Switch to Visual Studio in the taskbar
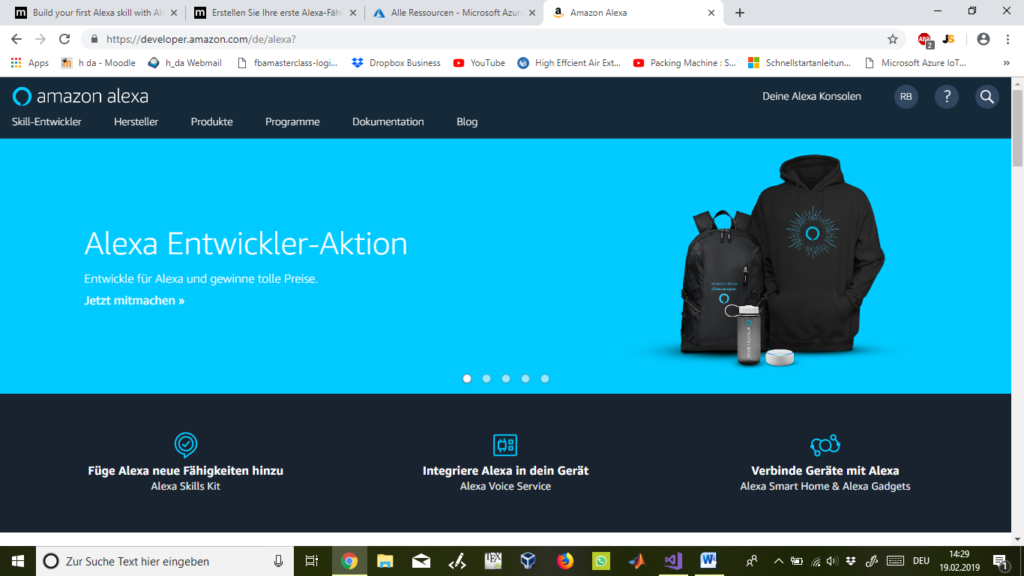The image size is (1024, 576). tap(673, 561)
